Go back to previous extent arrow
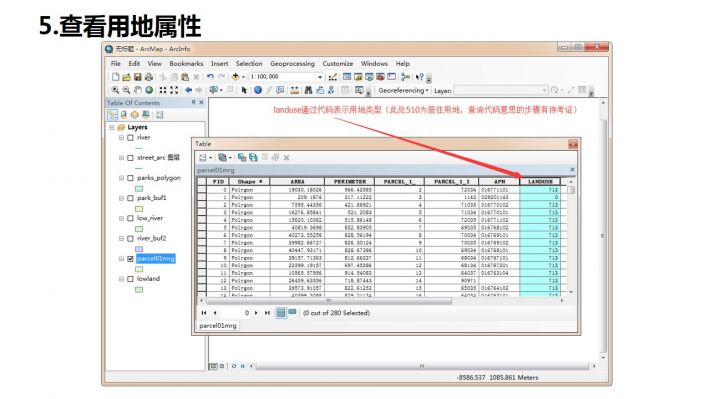 [188, 90]
